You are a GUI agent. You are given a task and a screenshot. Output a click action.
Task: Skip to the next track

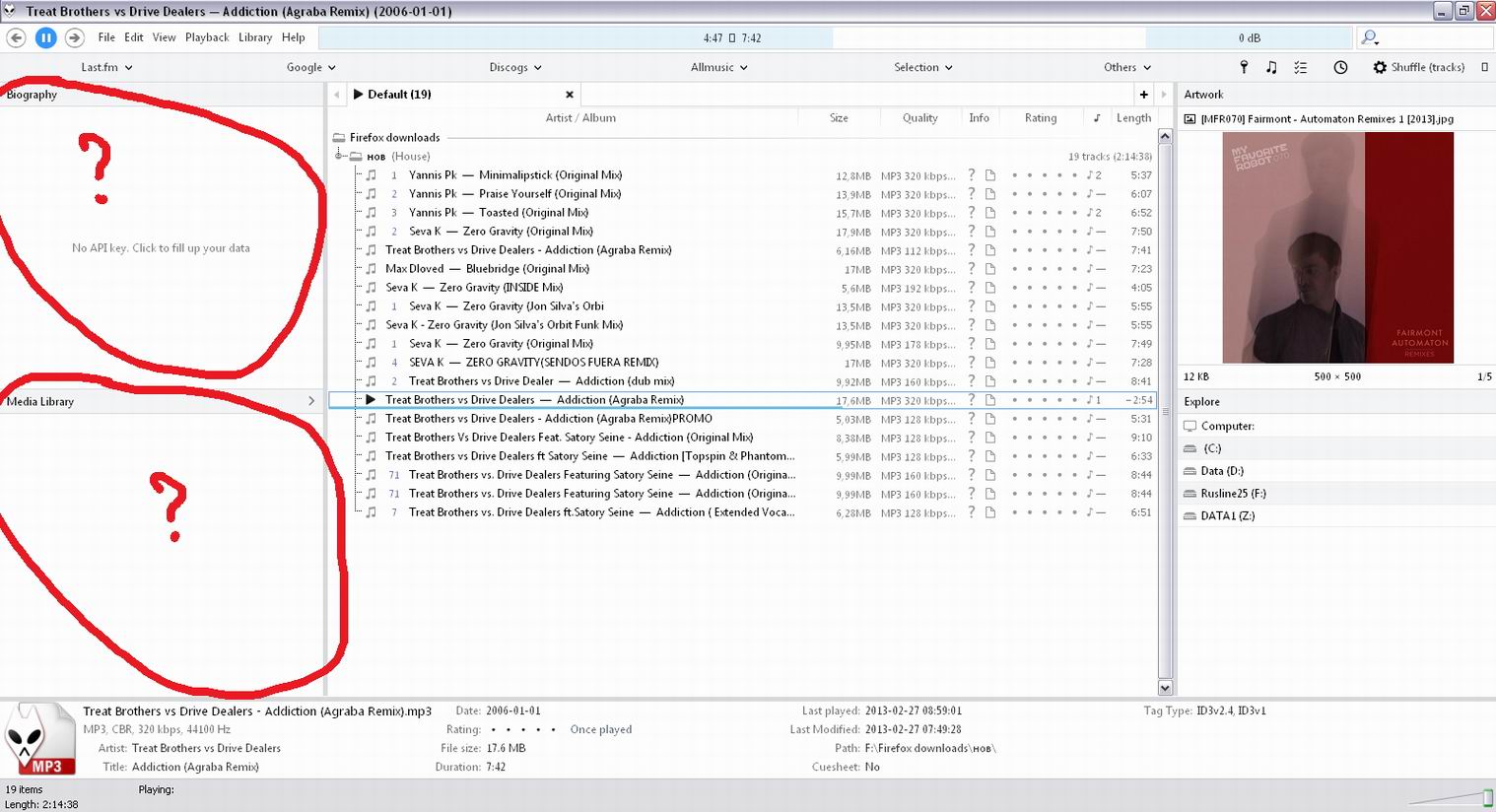(x=75, y=37)
